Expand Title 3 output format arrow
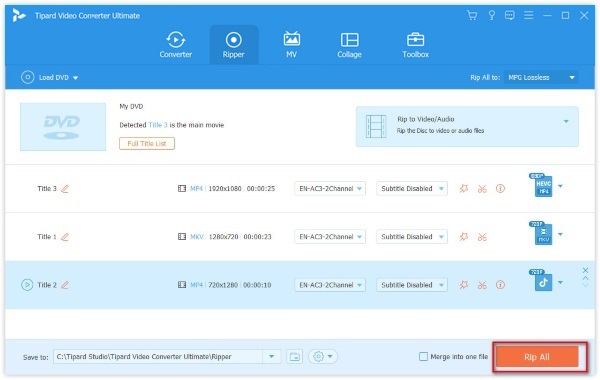Screen dimensions: 600x380 tap(561, 186)
